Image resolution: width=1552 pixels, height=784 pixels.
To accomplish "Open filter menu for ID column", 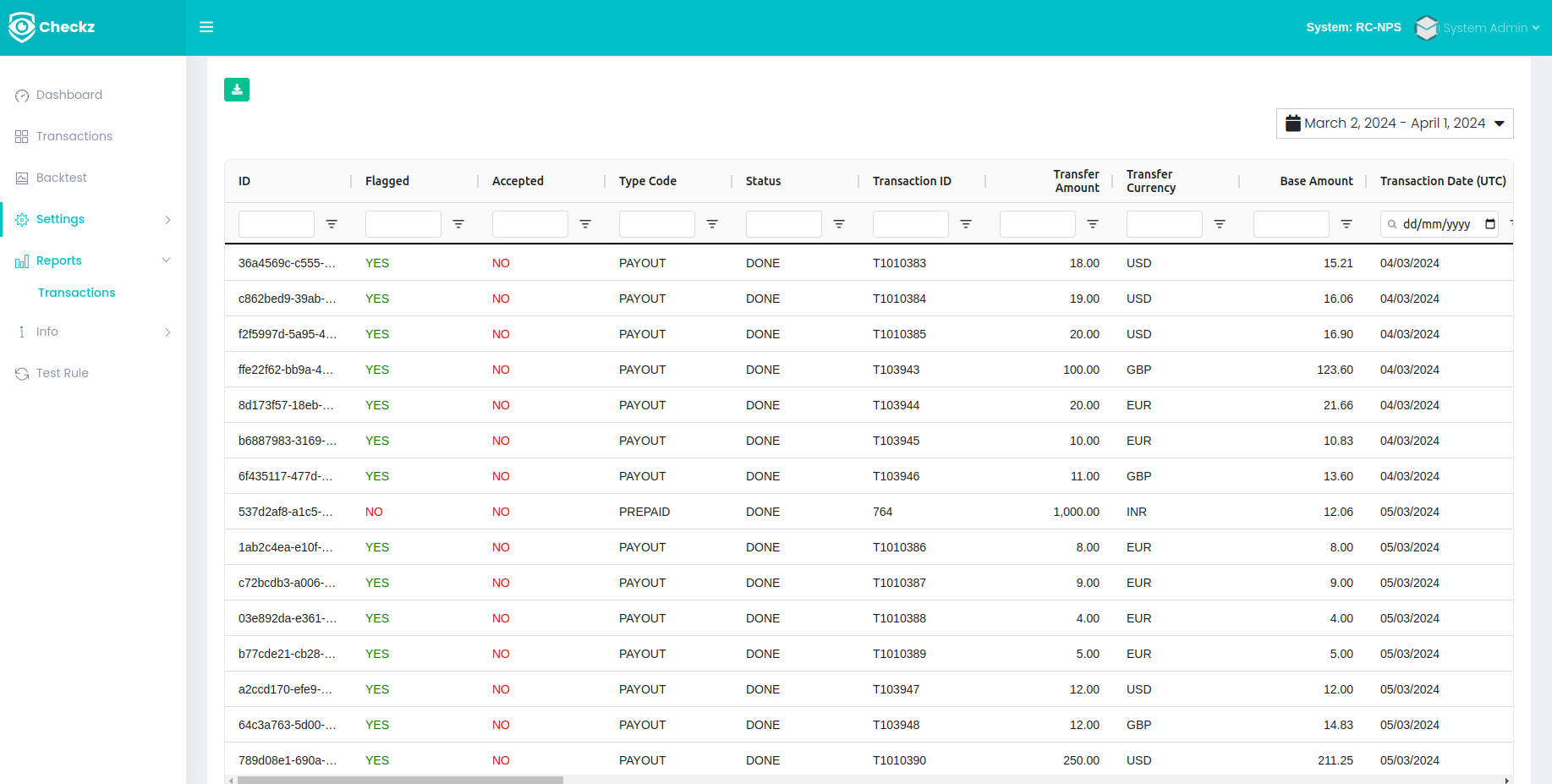I will click(332, 224).
